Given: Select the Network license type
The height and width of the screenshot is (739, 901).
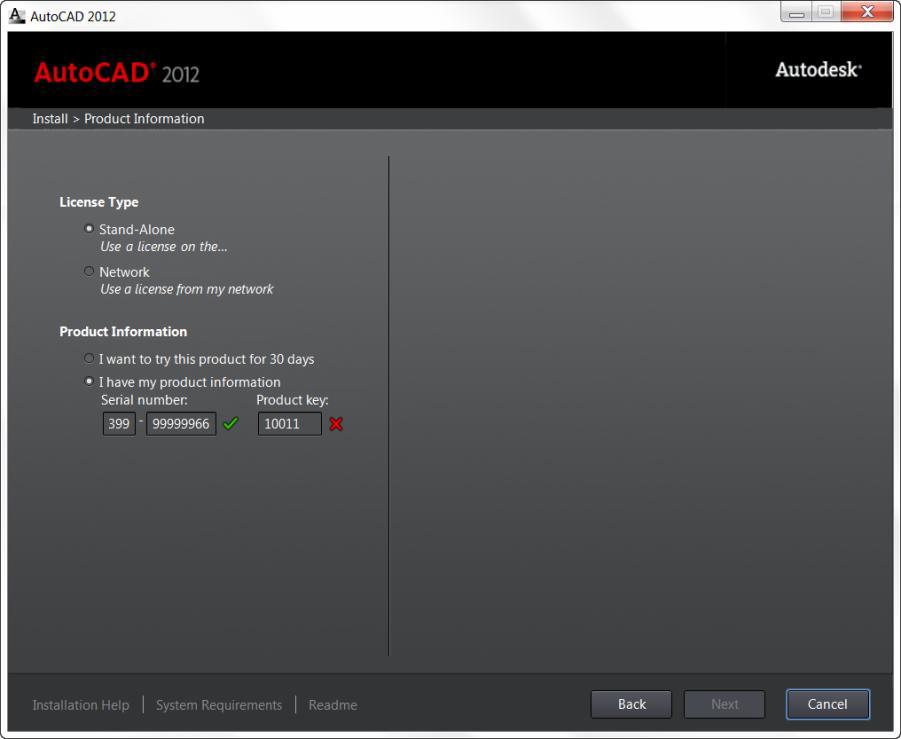Looking at the screenshot, I should [88, 271].
